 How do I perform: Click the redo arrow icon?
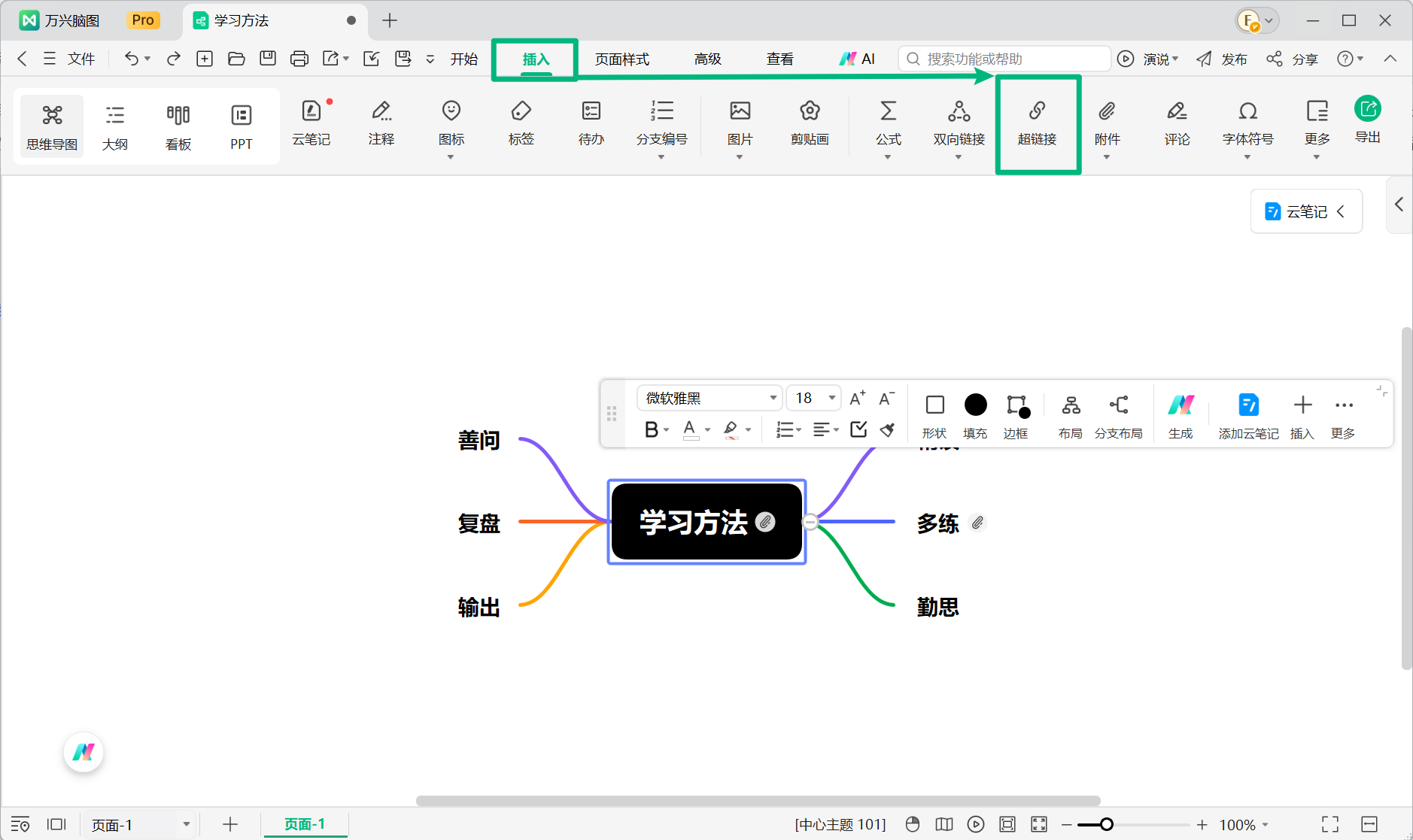coord(174,59)
